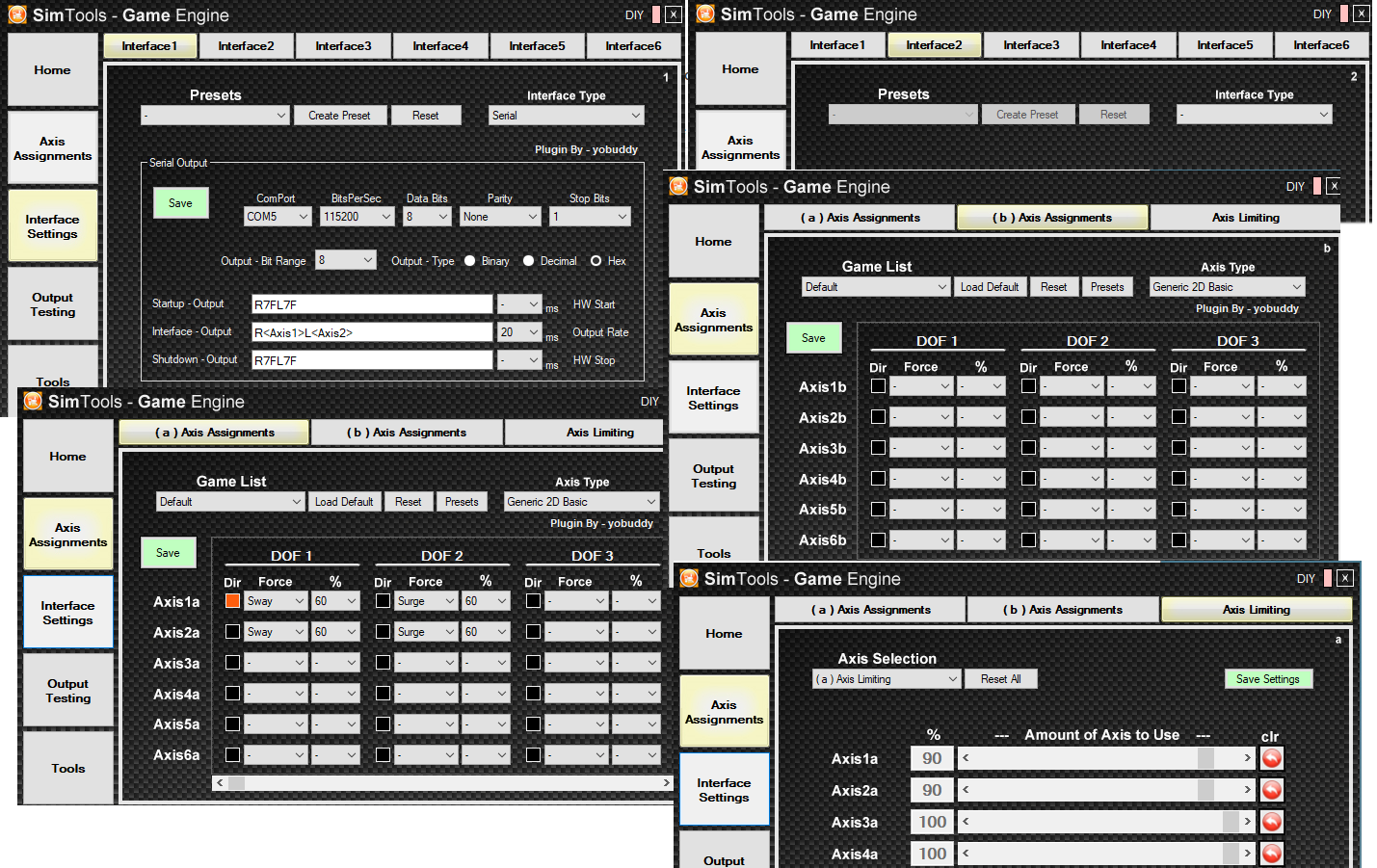This screenshot has width=1377, height=868.
Task: Click Presets button in (b) Axis Assignments window
Action: 1107,287
